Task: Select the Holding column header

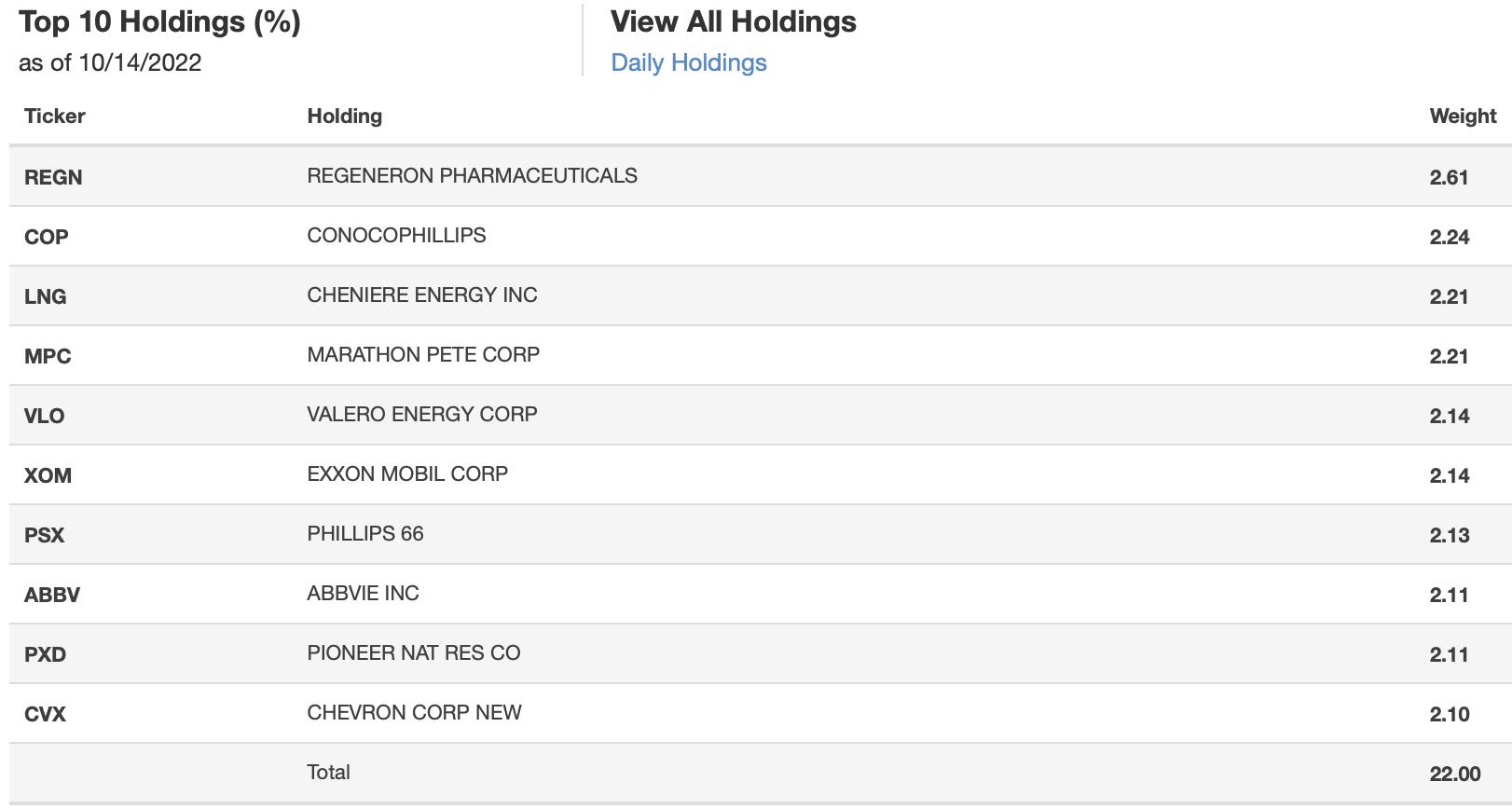Action: [345, 116]
